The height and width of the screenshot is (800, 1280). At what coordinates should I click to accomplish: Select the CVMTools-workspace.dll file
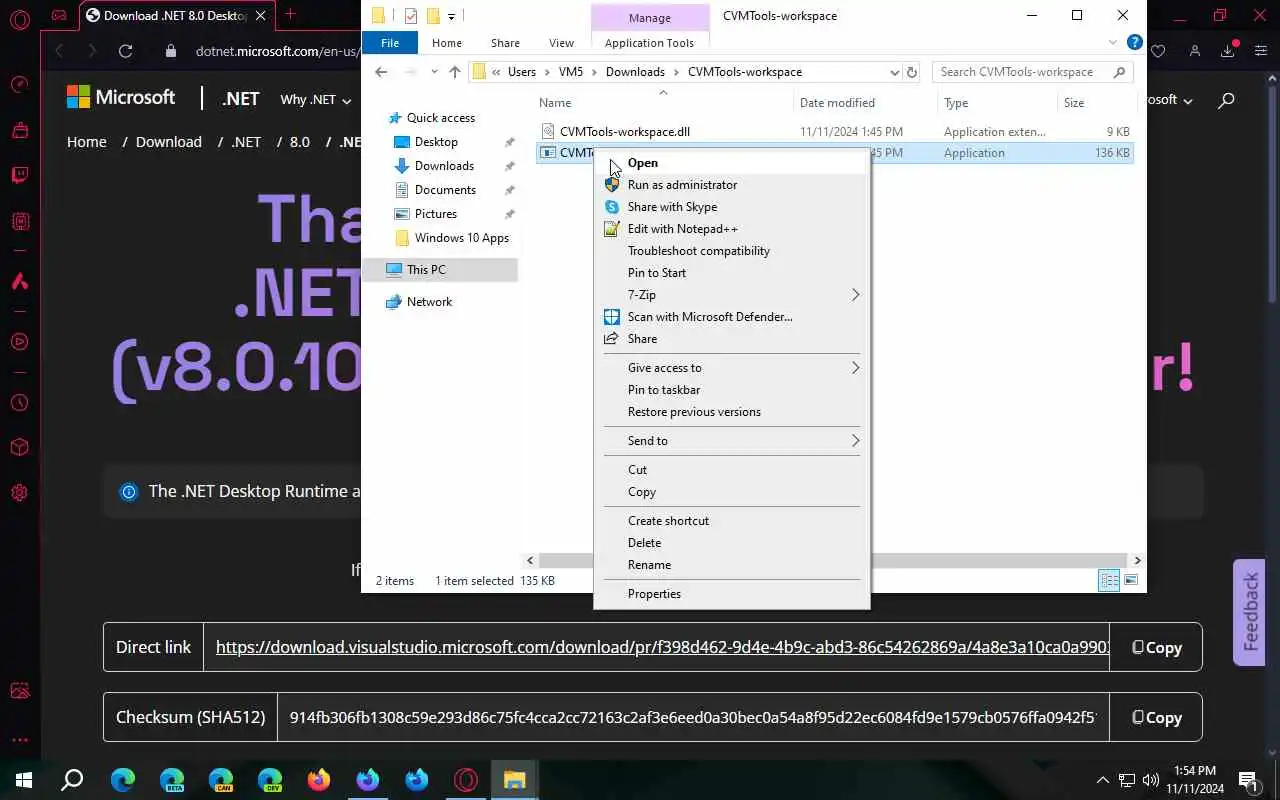click(625, 131)
